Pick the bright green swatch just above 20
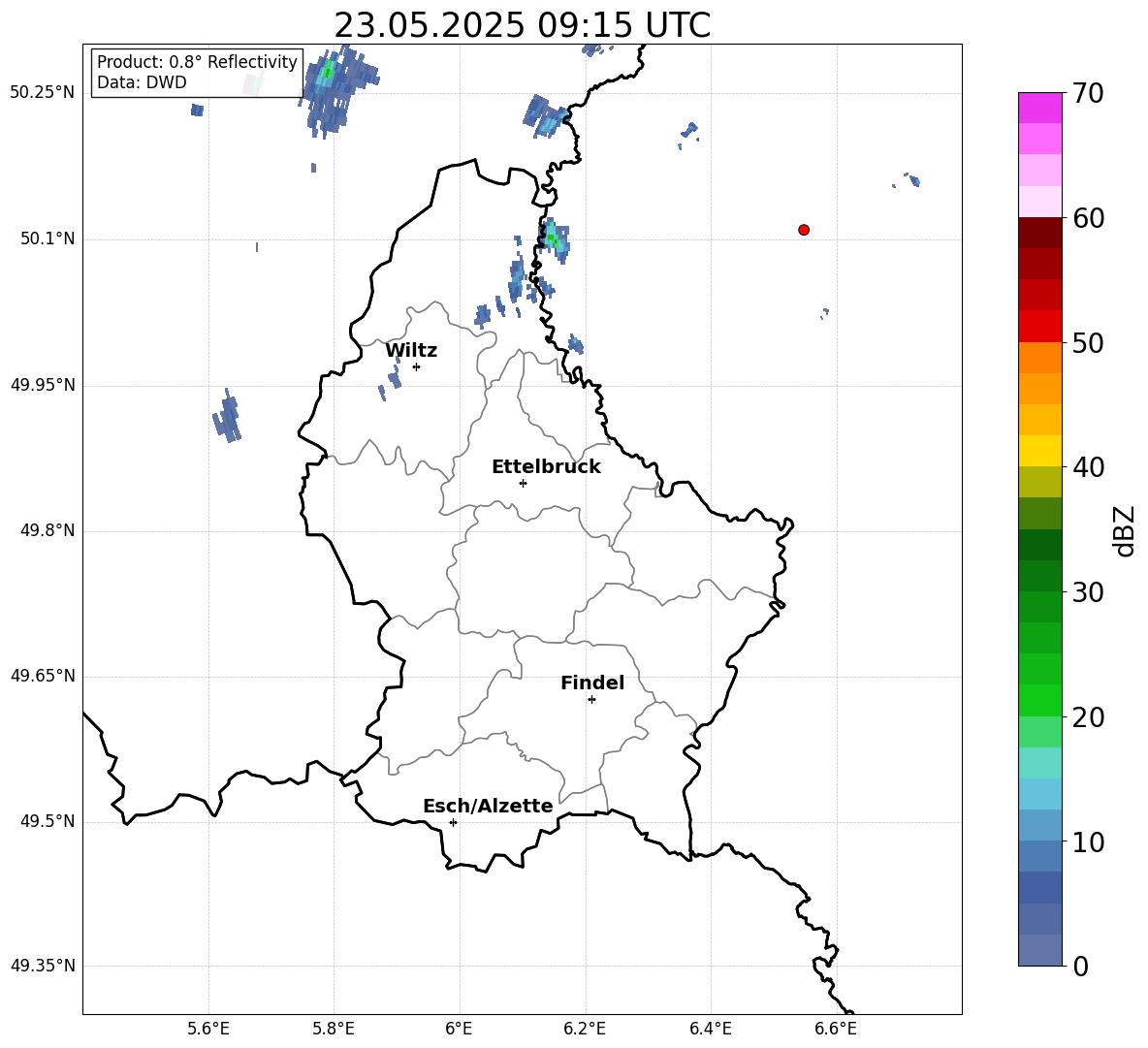The height and width of the screenshot is (1048, 1148). click(x=1040, y=700)
